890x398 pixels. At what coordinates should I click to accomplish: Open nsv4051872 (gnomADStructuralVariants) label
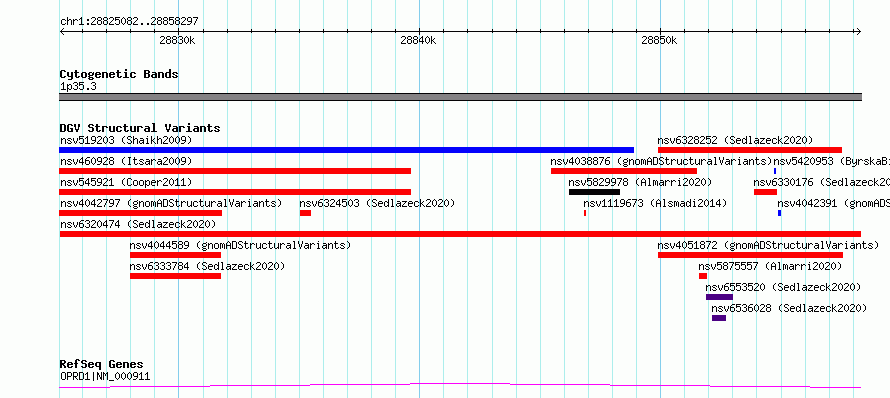(768, 245)
